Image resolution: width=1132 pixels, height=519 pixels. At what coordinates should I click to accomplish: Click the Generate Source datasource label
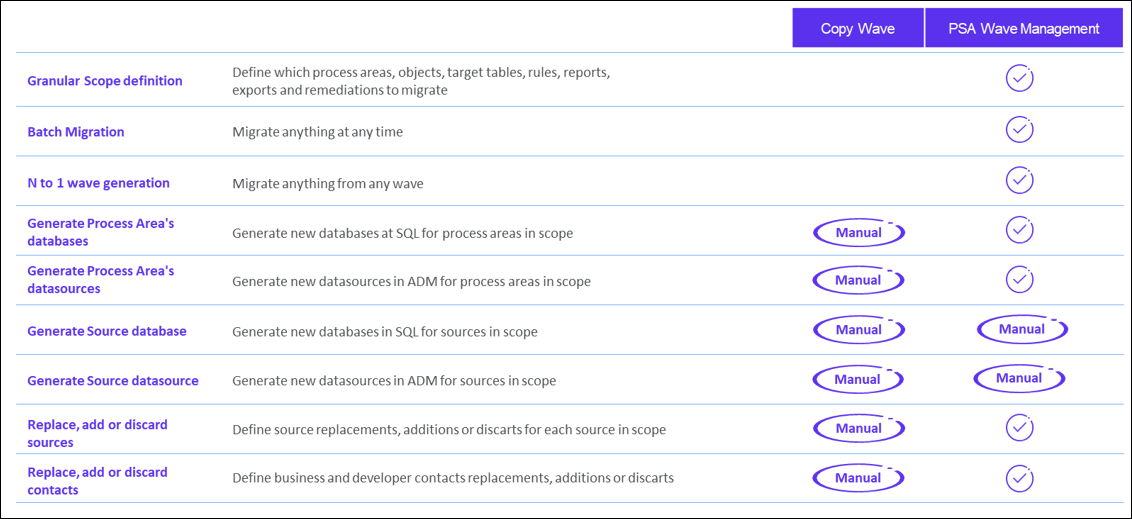(x=113, y=380)
